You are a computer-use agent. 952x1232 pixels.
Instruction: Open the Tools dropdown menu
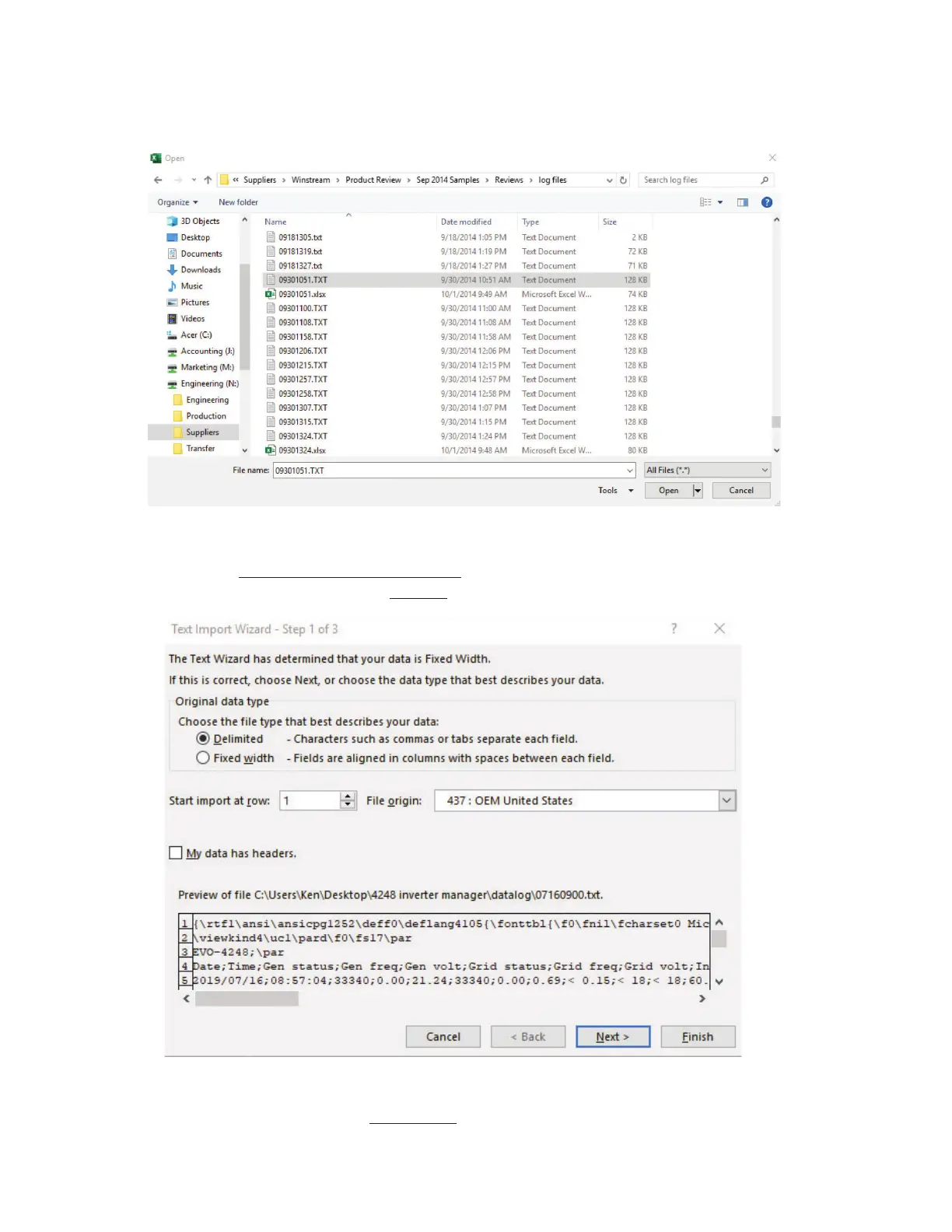pyautogui.click(x=615, y=491)
